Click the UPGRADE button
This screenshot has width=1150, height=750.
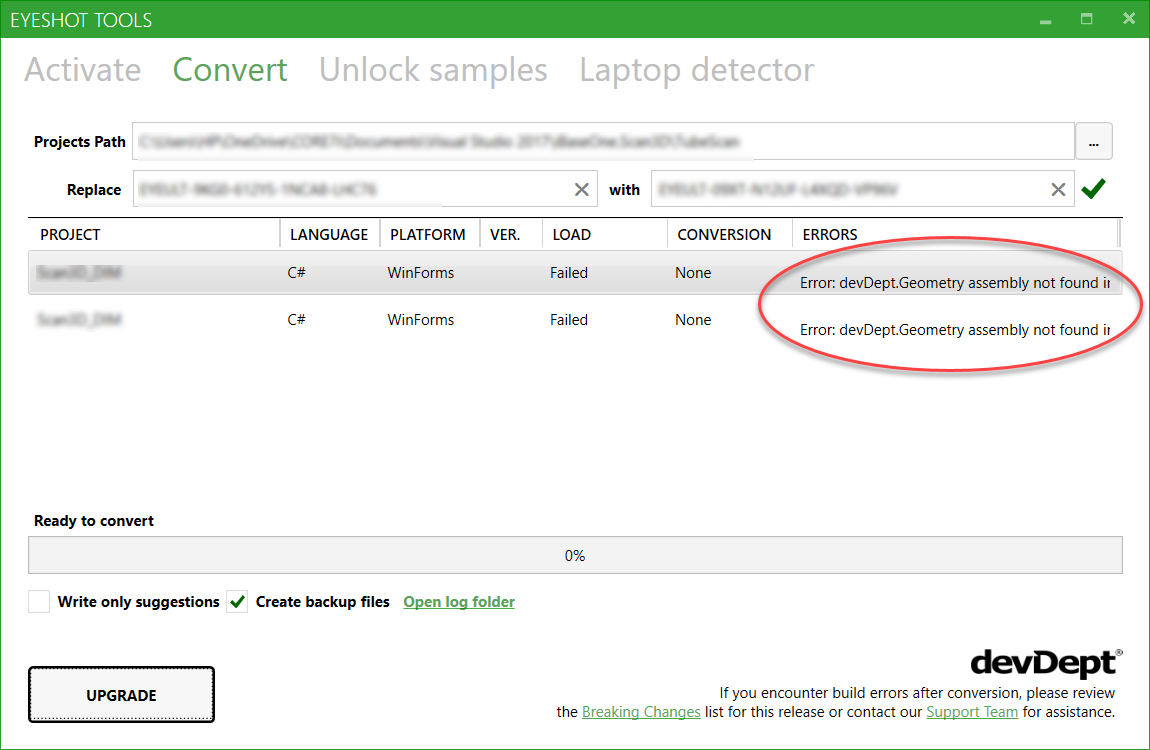pos(120,694)
